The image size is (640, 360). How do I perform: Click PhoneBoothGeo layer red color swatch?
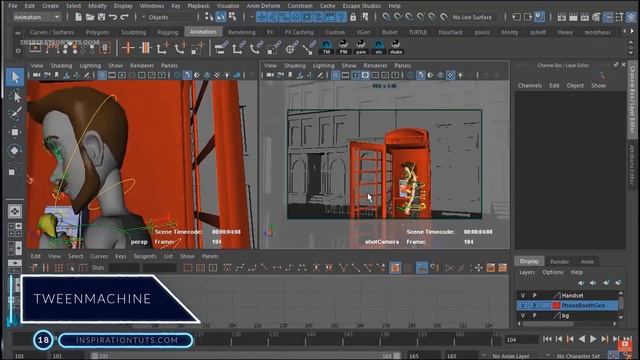point(556,305)
